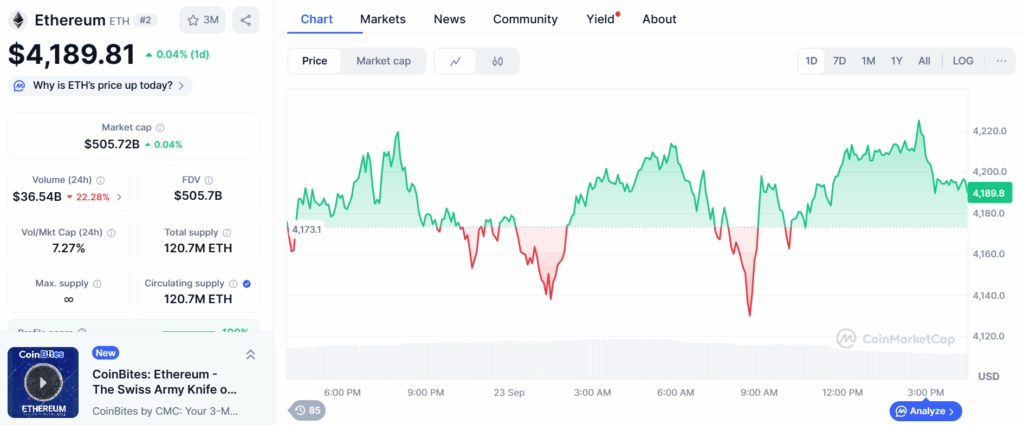Select the line chart view icon
Screen dimensions: 1024x425
click(455, 61)
